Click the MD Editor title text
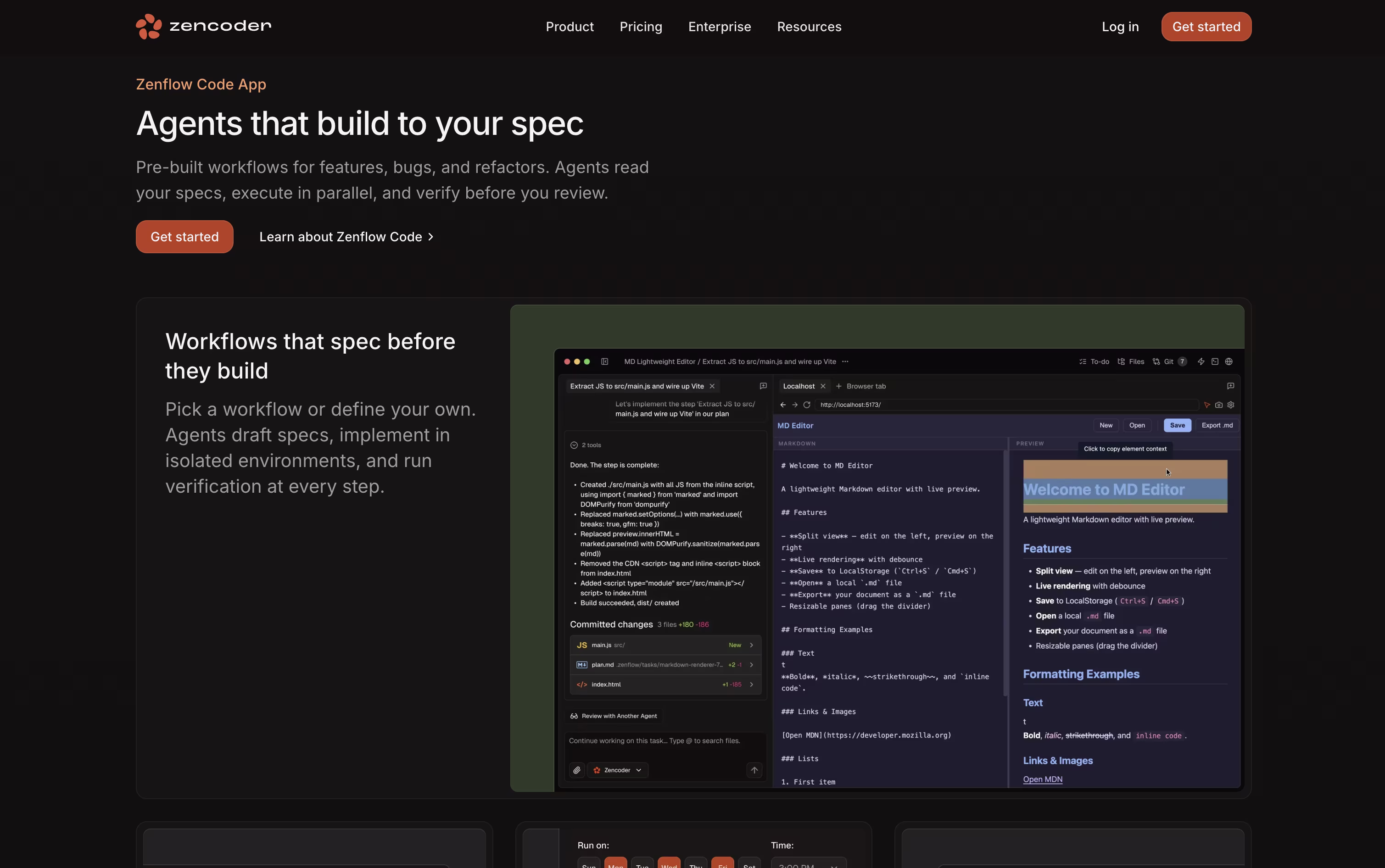Image resolution: width=1385 pixels, height=868 pixels. [795, 425]
